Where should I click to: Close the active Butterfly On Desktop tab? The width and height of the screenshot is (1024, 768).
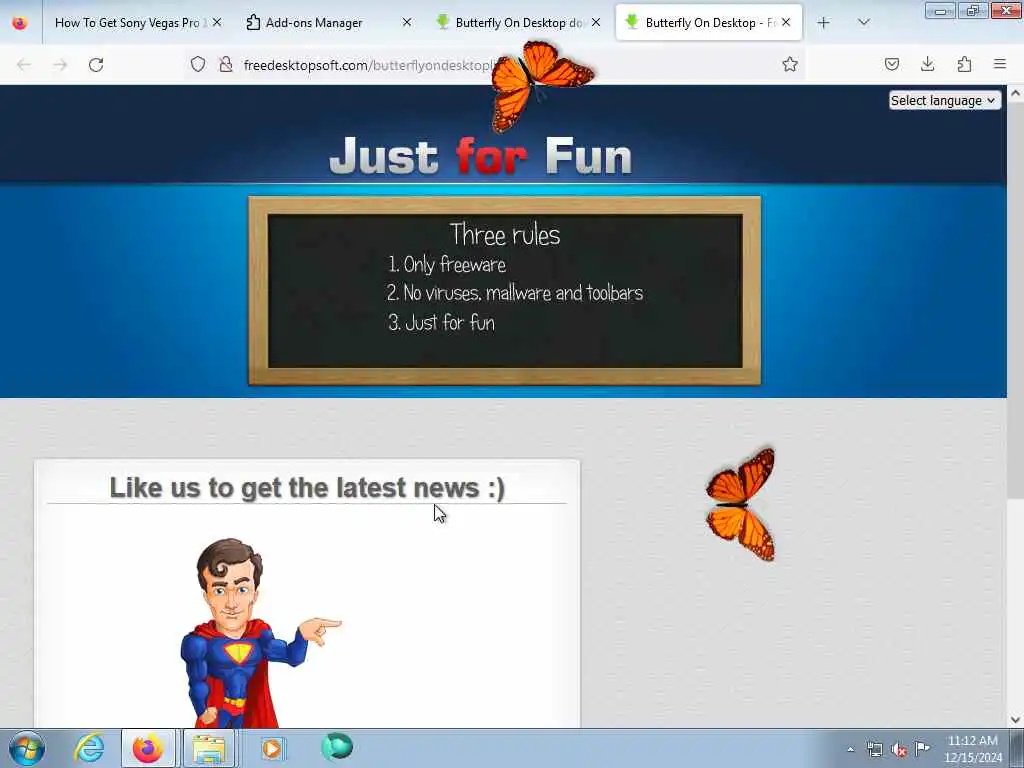pos(786,23)
